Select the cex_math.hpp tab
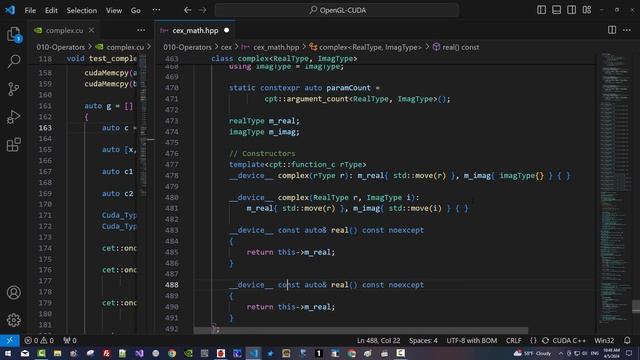Viewport: 640px width, 360px height. click(195, 30)
